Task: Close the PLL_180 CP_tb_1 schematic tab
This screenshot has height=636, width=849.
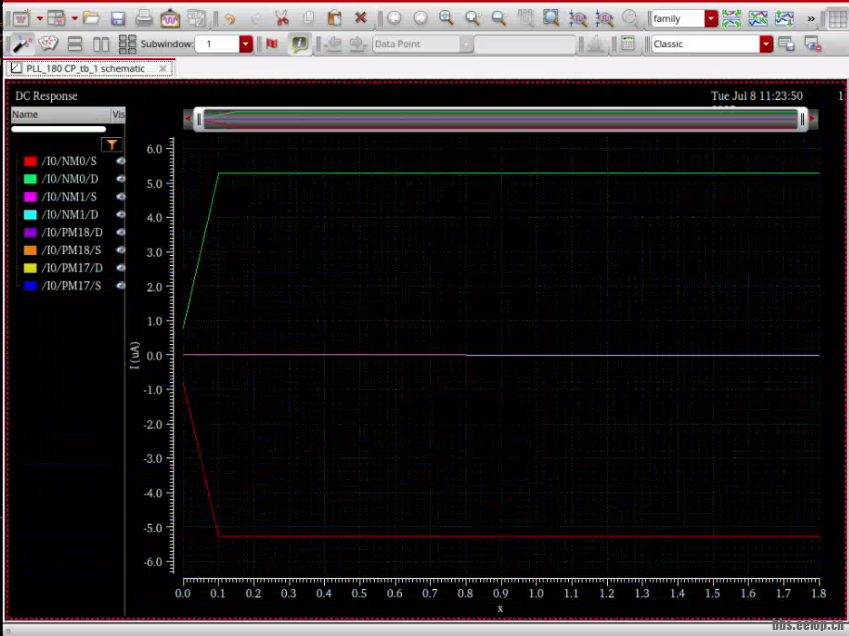Action: pyautogui.click(x=162, y=69)
